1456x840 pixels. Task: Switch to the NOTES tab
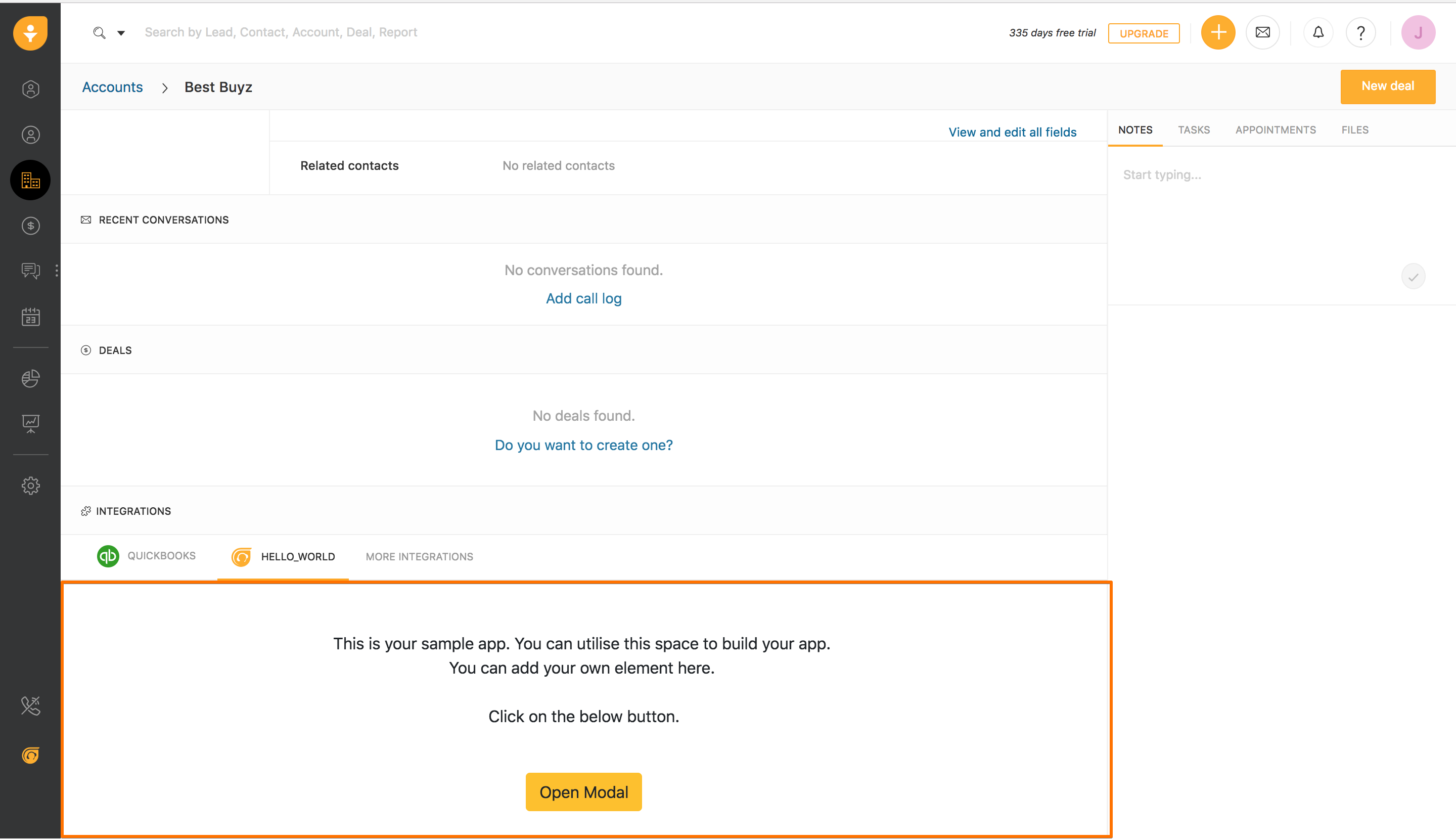[x=1135, y=130]
